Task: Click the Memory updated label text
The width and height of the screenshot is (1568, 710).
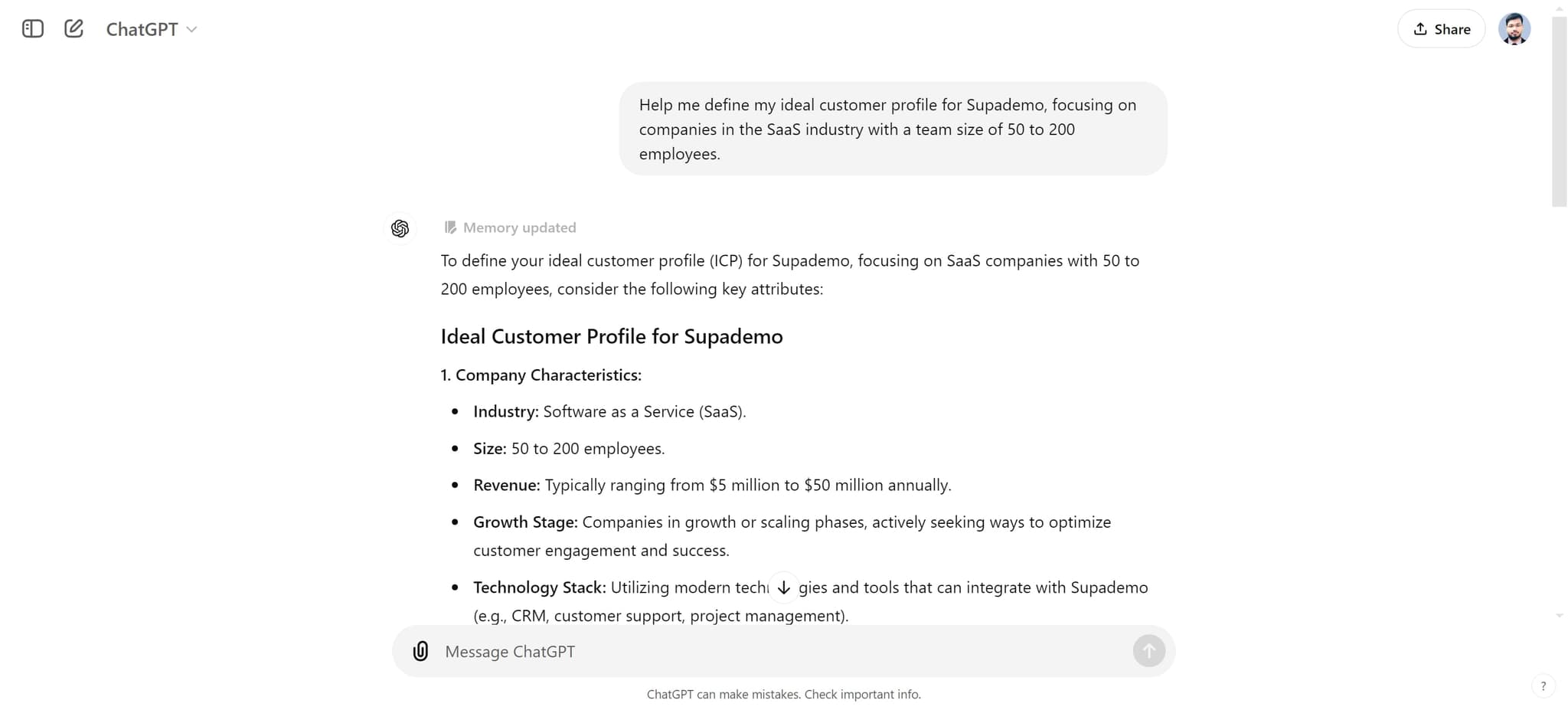Action: tap(520, 227)
